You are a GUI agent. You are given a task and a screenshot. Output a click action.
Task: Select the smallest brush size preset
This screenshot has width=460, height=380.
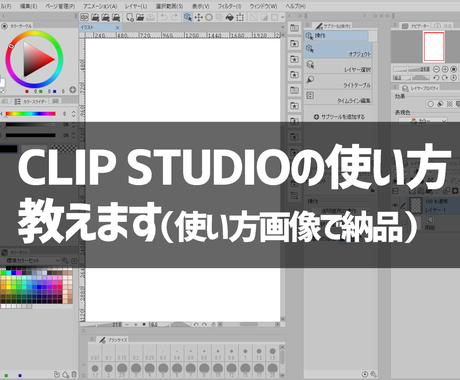[x=95, y=354]
